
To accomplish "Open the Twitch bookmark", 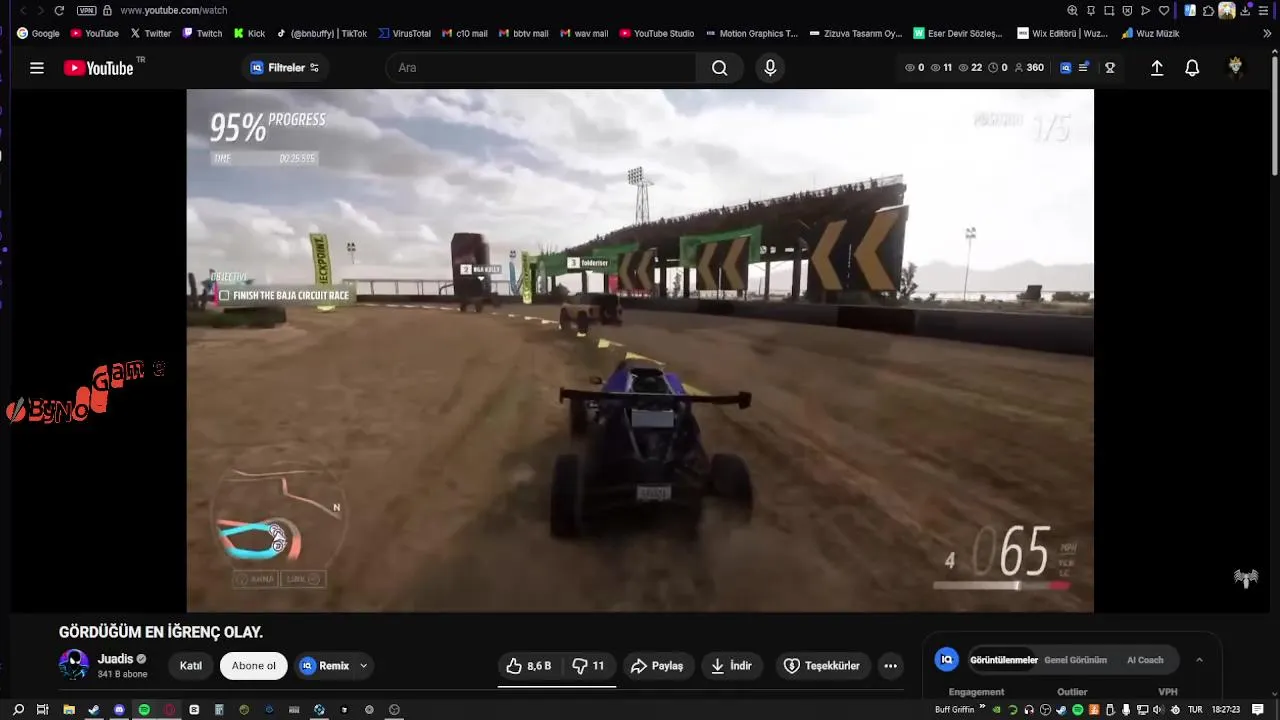I will point(202,33).
